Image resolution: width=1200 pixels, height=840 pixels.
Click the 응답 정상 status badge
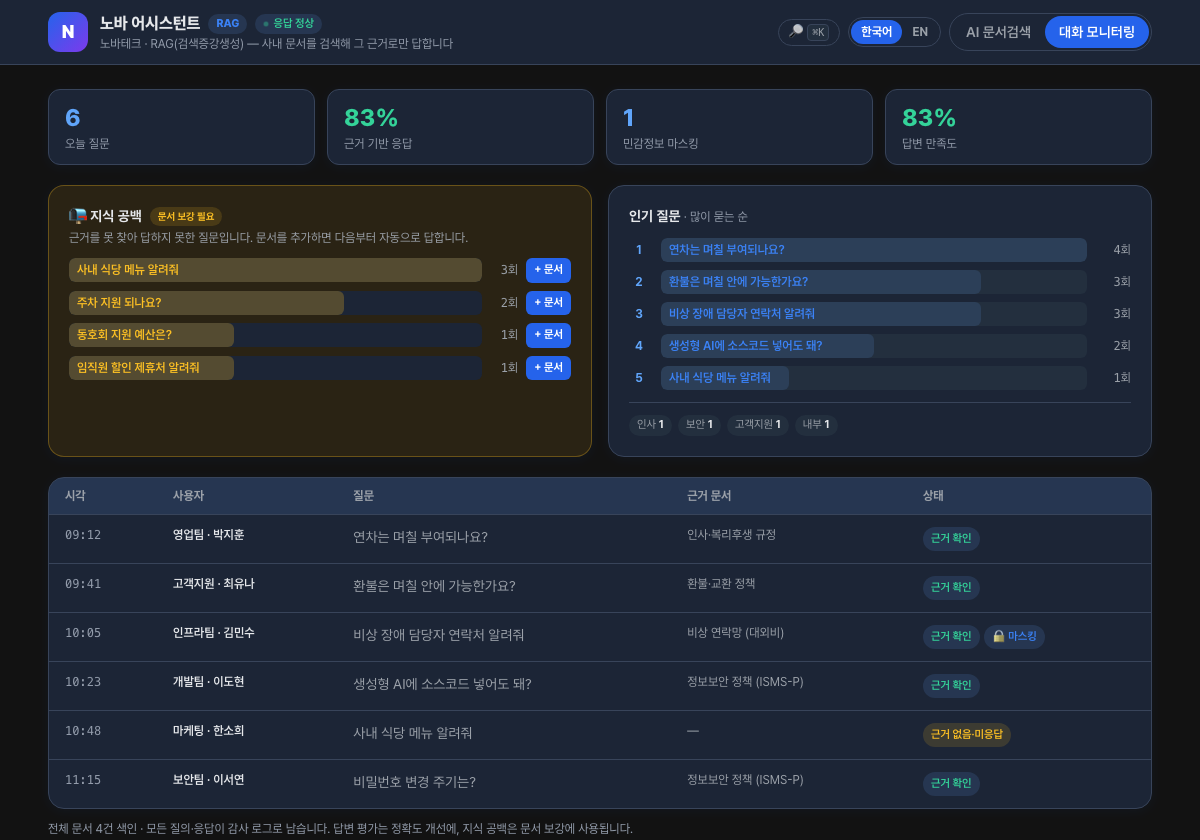(x=288, y=23)
